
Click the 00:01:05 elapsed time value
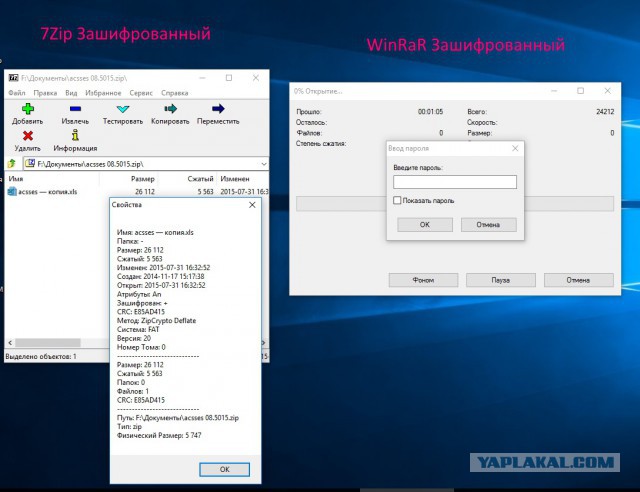(430, 111)
